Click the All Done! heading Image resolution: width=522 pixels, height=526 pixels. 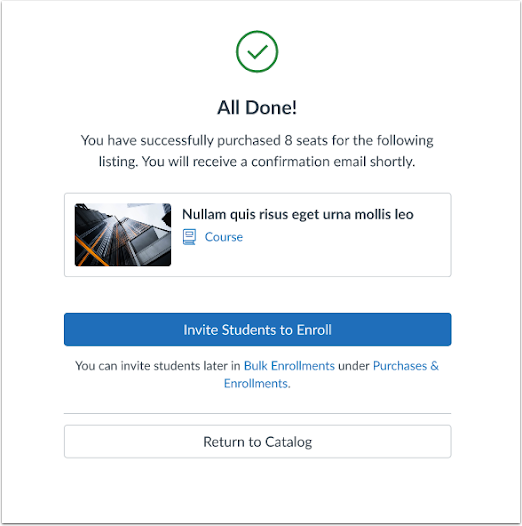point(257,108)
